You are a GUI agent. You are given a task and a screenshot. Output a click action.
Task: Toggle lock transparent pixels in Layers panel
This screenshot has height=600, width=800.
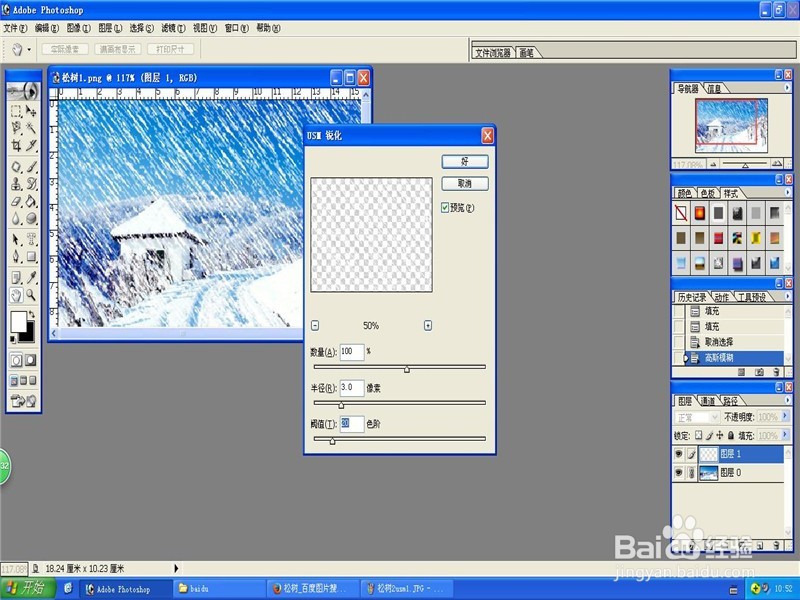point(698,435)
